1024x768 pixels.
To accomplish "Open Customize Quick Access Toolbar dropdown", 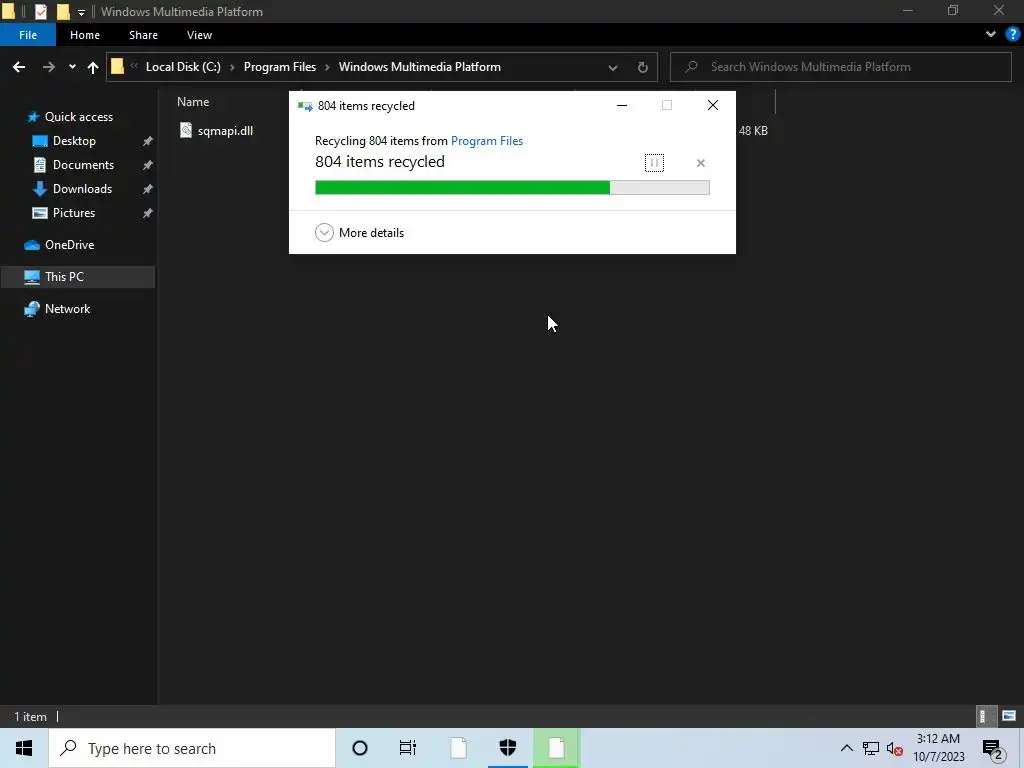I will (81, 12).
